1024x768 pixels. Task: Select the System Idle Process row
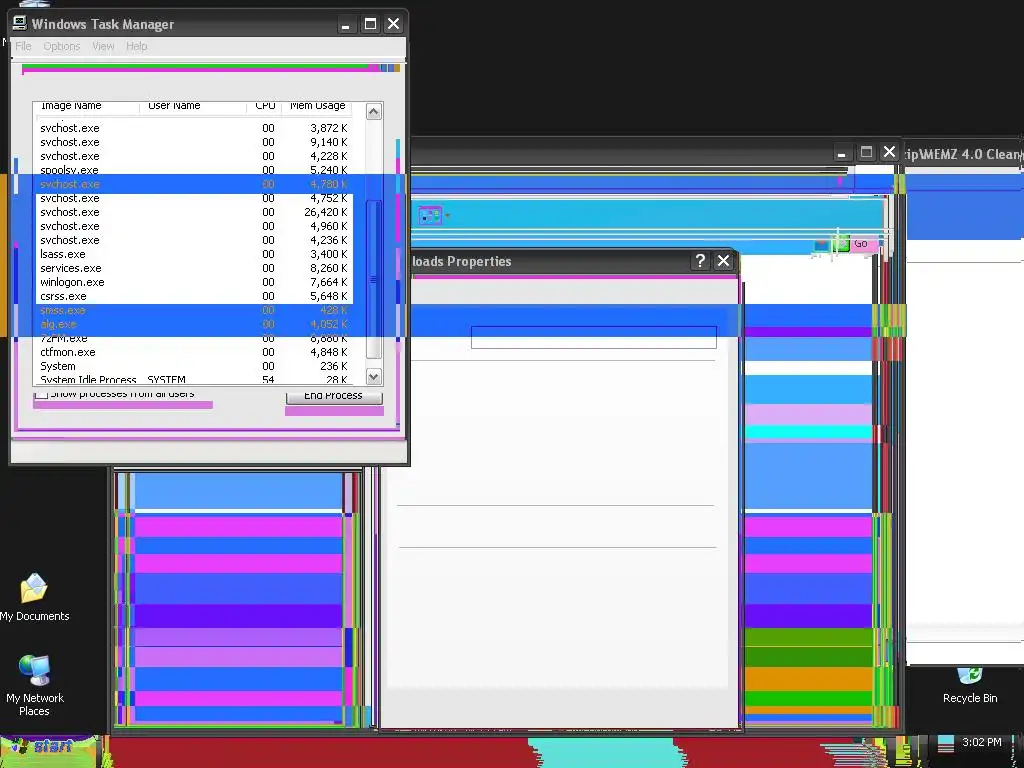(x=194, y=379)
